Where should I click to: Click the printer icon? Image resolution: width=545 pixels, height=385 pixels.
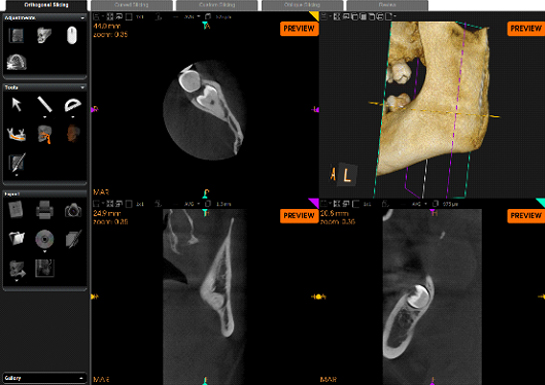click(44, 210)
